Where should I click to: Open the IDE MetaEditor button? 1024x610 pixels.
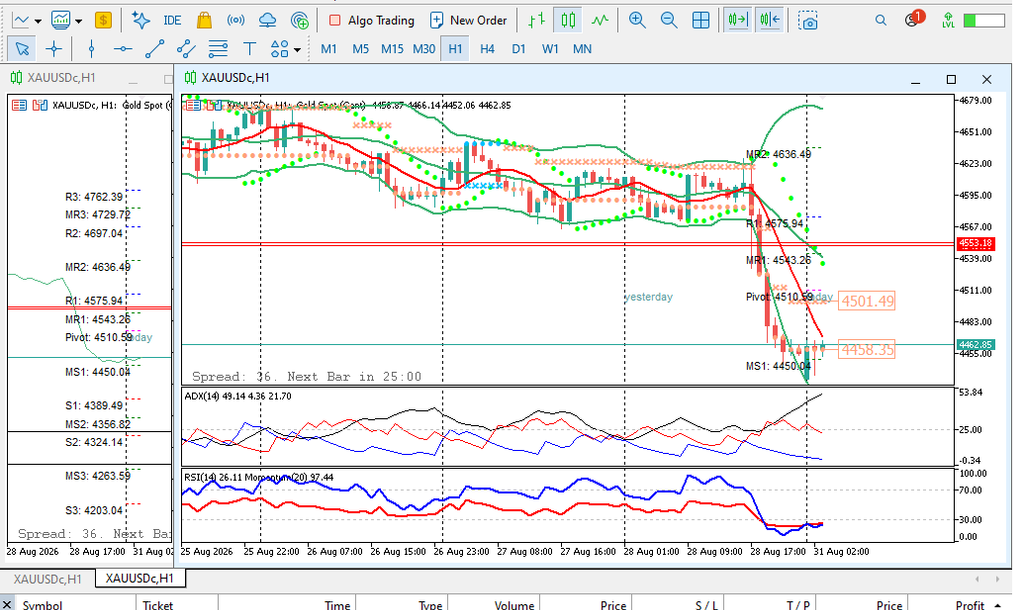172,20
